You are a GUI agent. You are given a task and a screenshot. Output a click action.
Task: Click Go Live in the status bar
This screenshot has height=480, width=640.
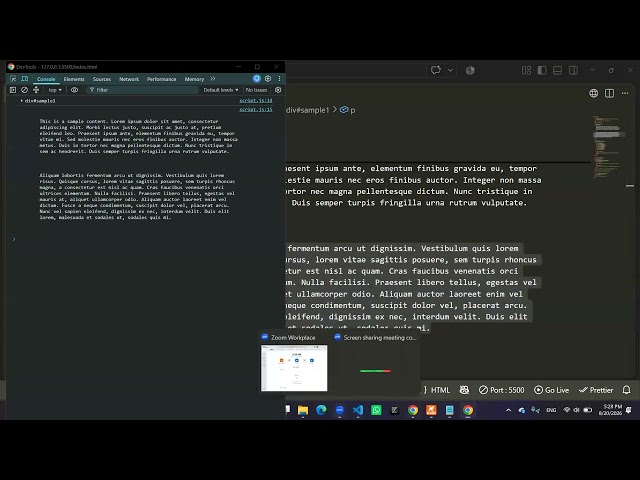point(551,390)
